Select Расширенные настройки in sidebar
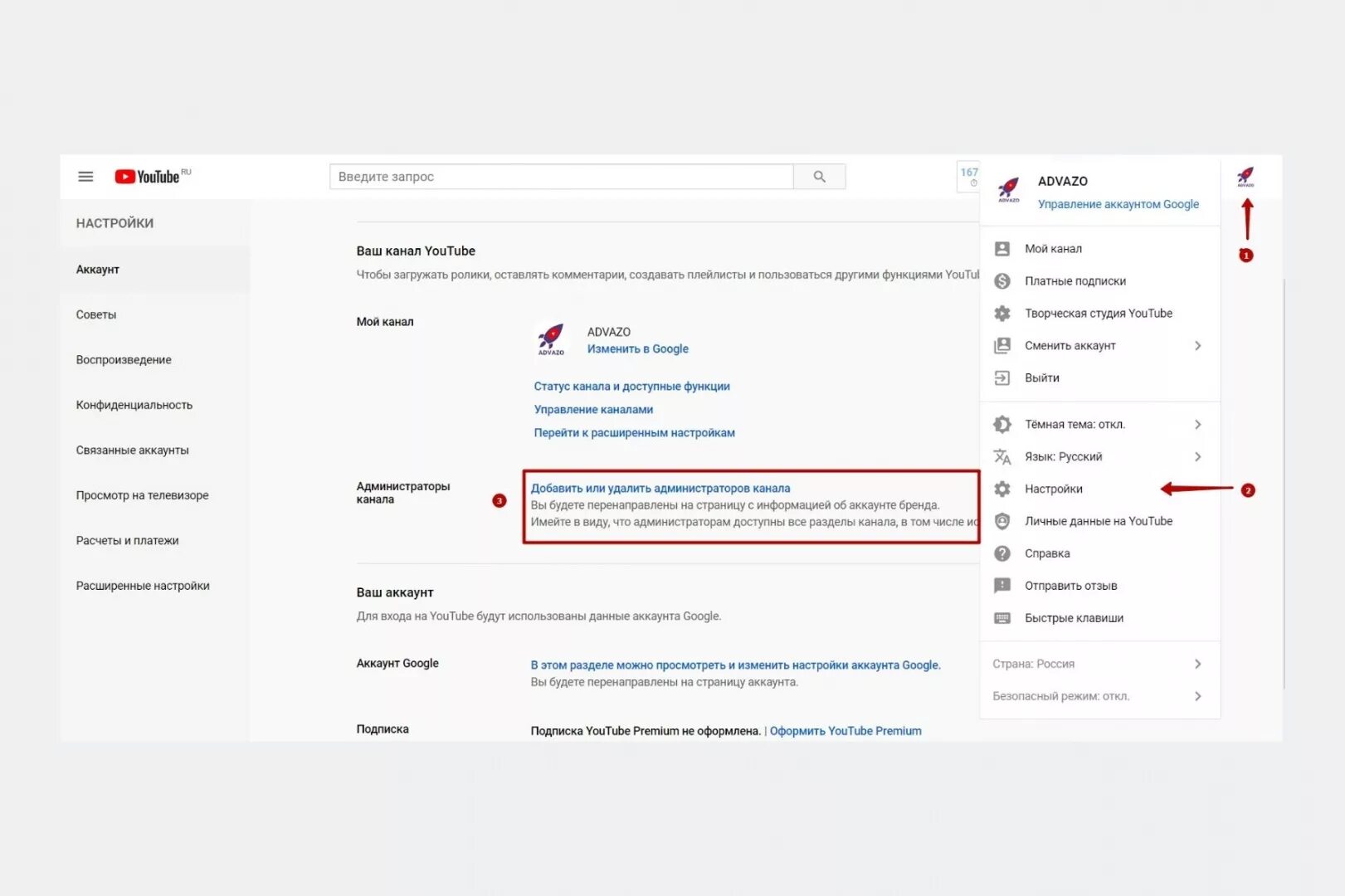Image resolution: width=1345 pixels, height=896 pixels. pos(155,586)
